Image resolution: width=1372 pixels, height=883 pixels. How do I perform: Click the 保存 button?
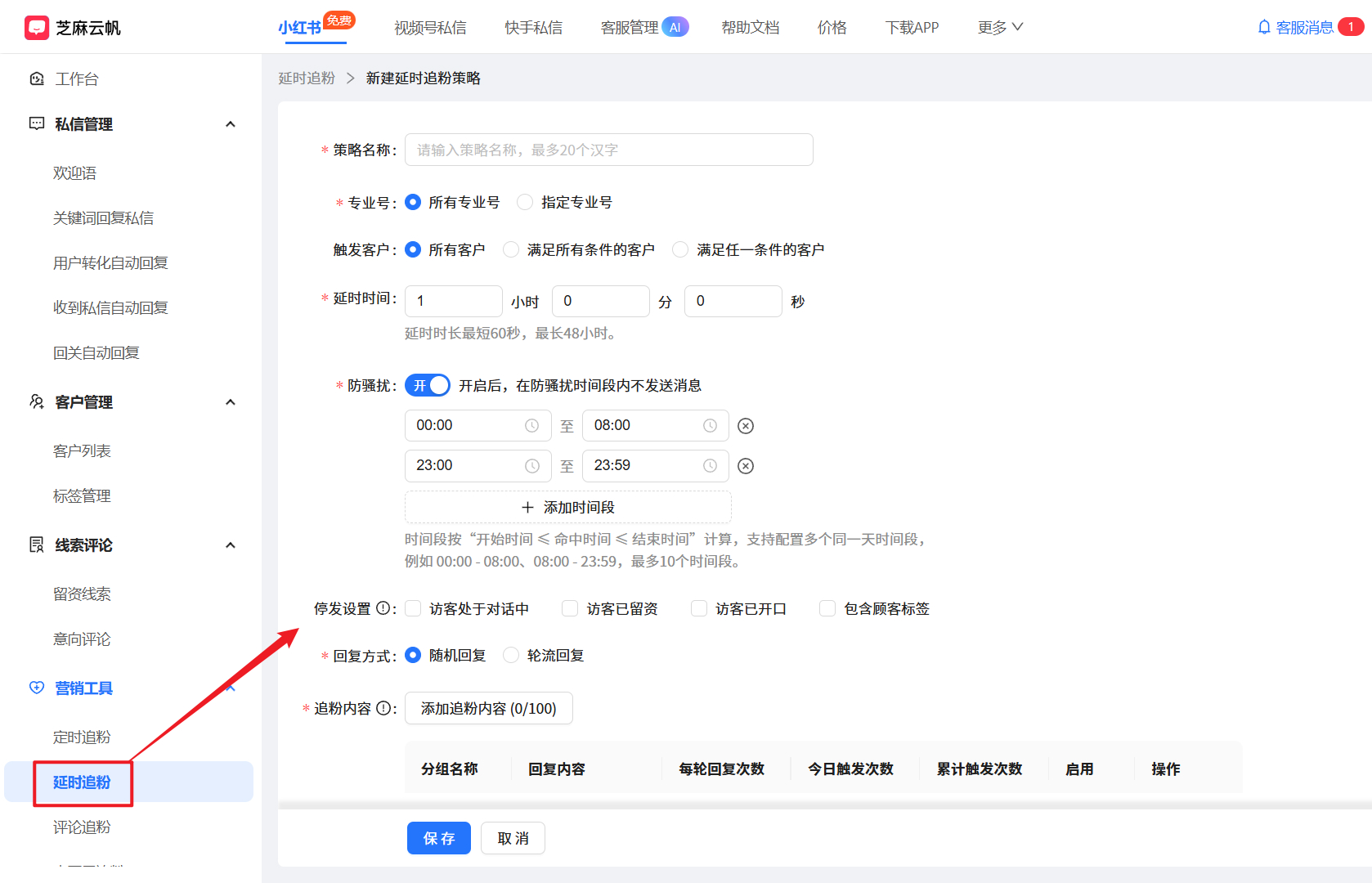click(x=439, y=838)
